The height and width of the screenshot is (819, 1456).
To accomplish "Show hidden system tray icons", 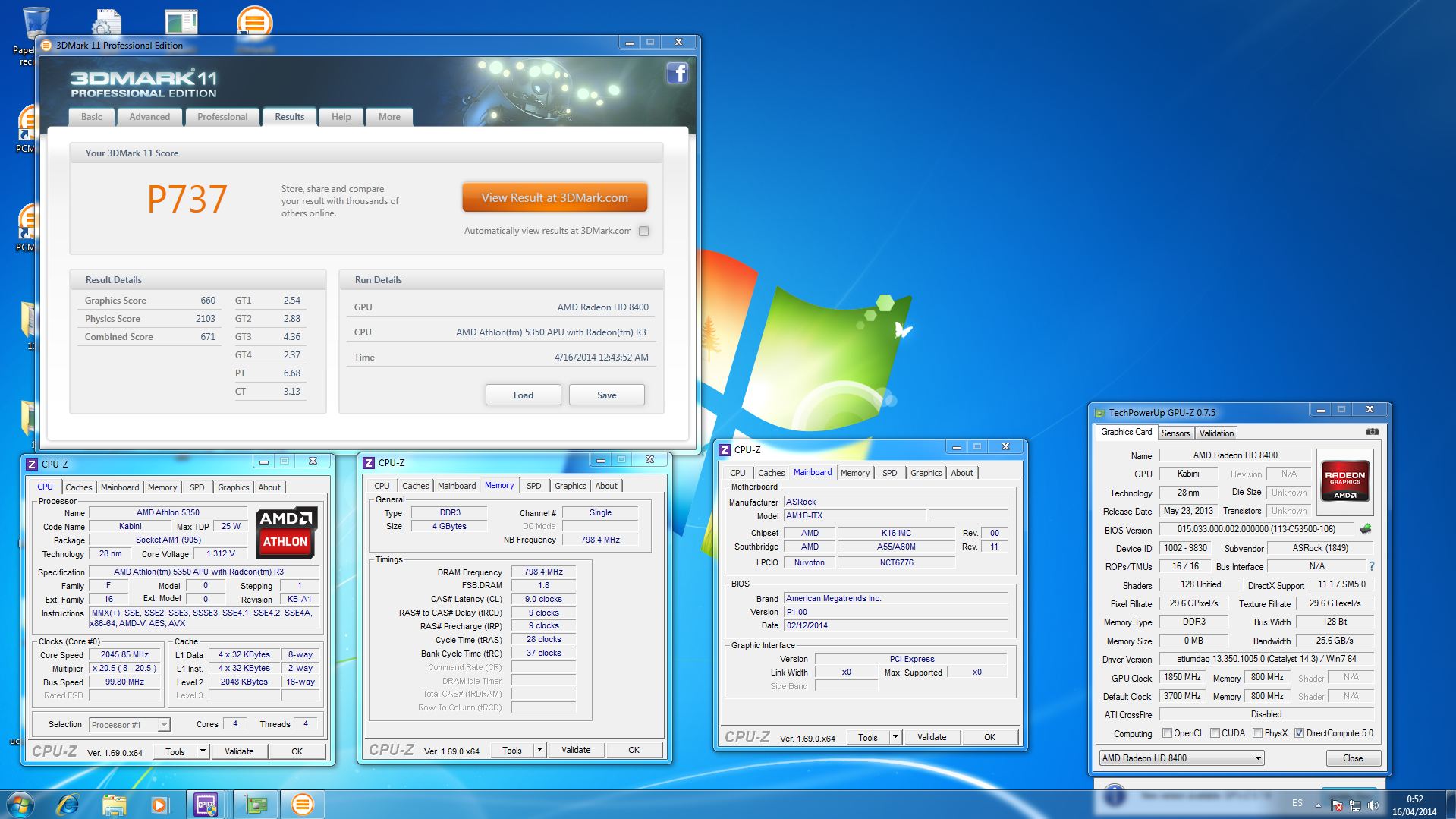I will point(1318,805).
